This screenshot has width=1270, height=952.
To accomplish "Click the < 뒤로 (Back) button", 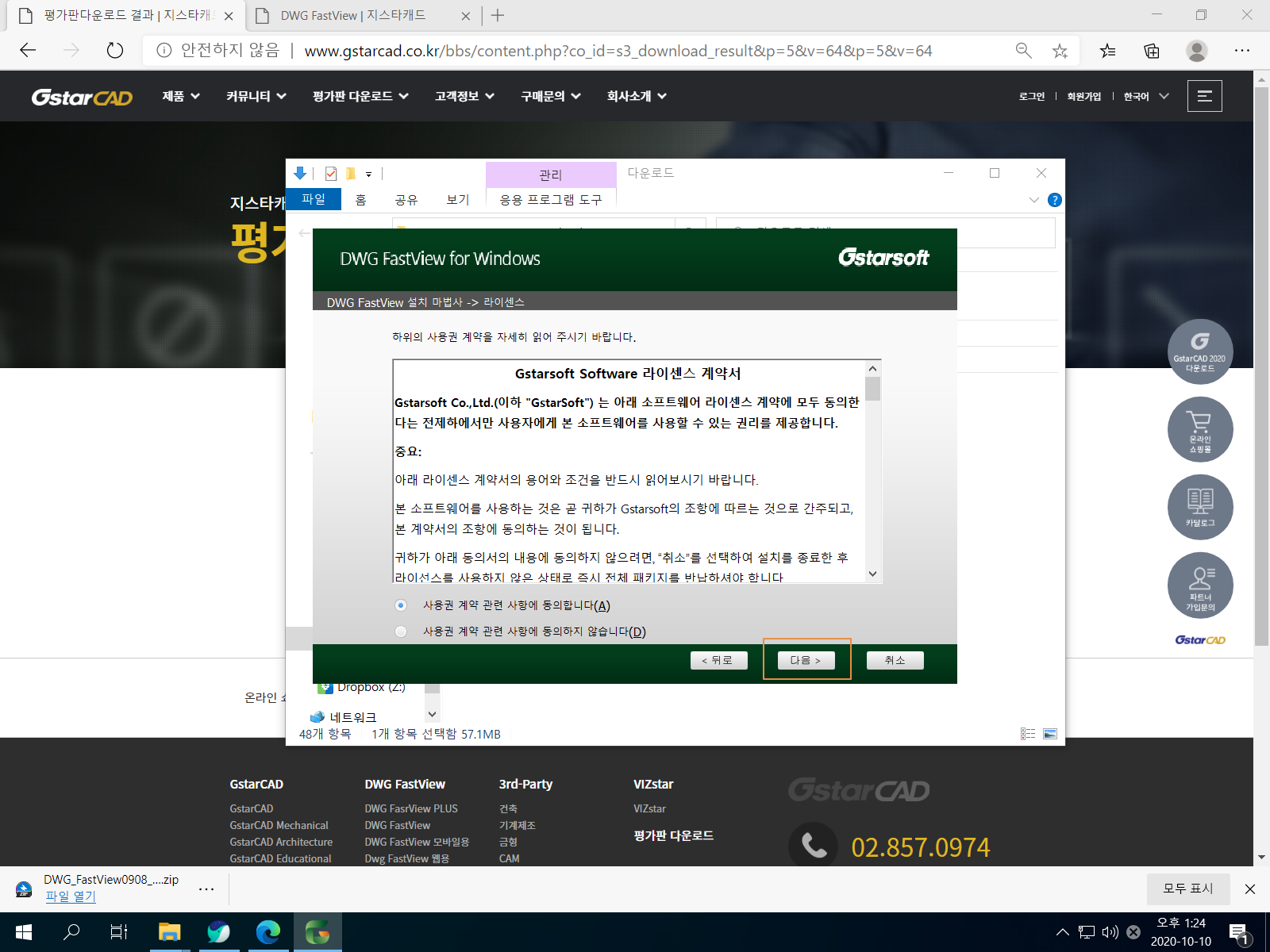I will click(x=719, y=660).
